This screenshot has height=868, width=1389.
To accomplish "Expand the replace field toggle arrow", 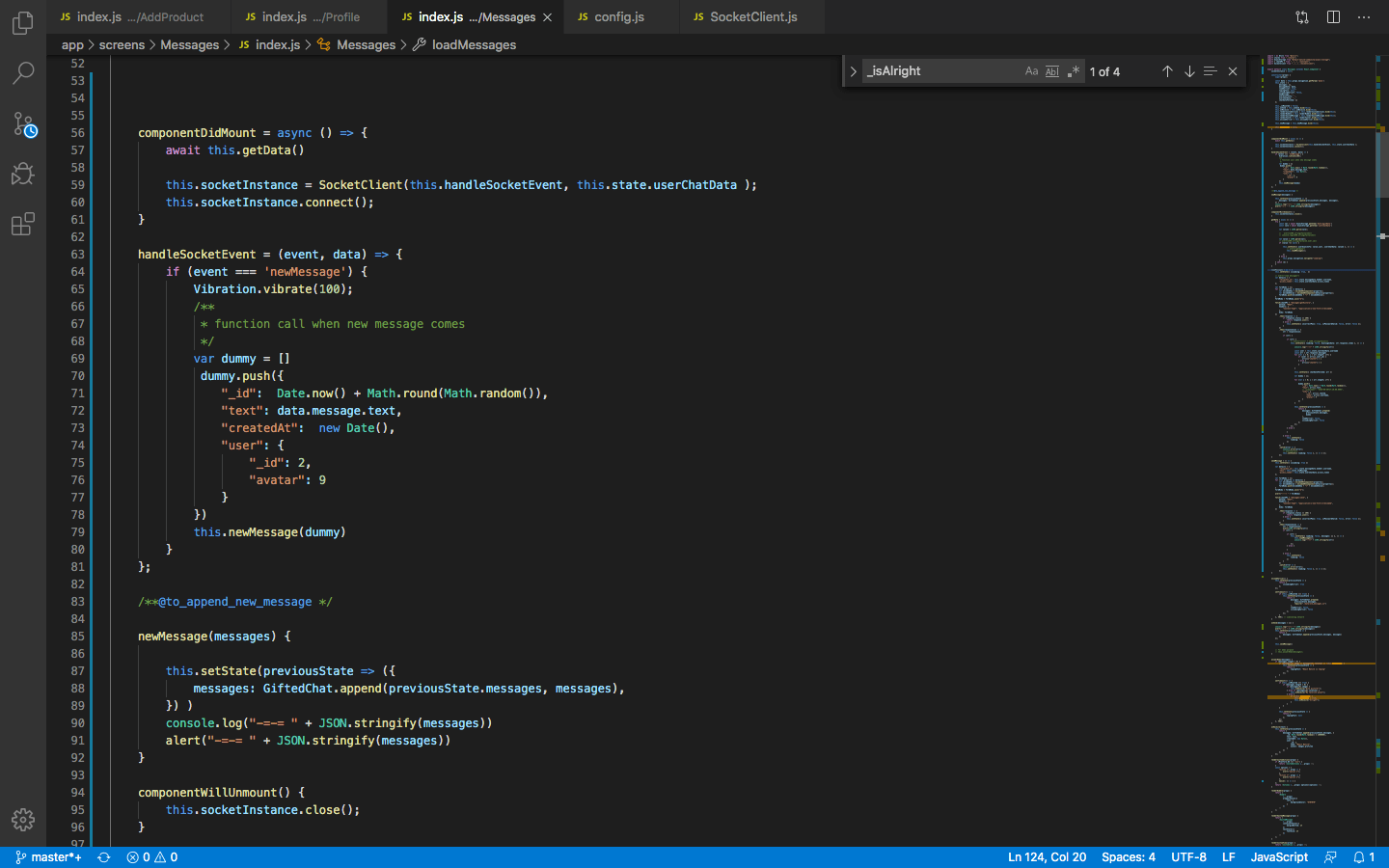I will pyautogui.click(x=853, y=71).
